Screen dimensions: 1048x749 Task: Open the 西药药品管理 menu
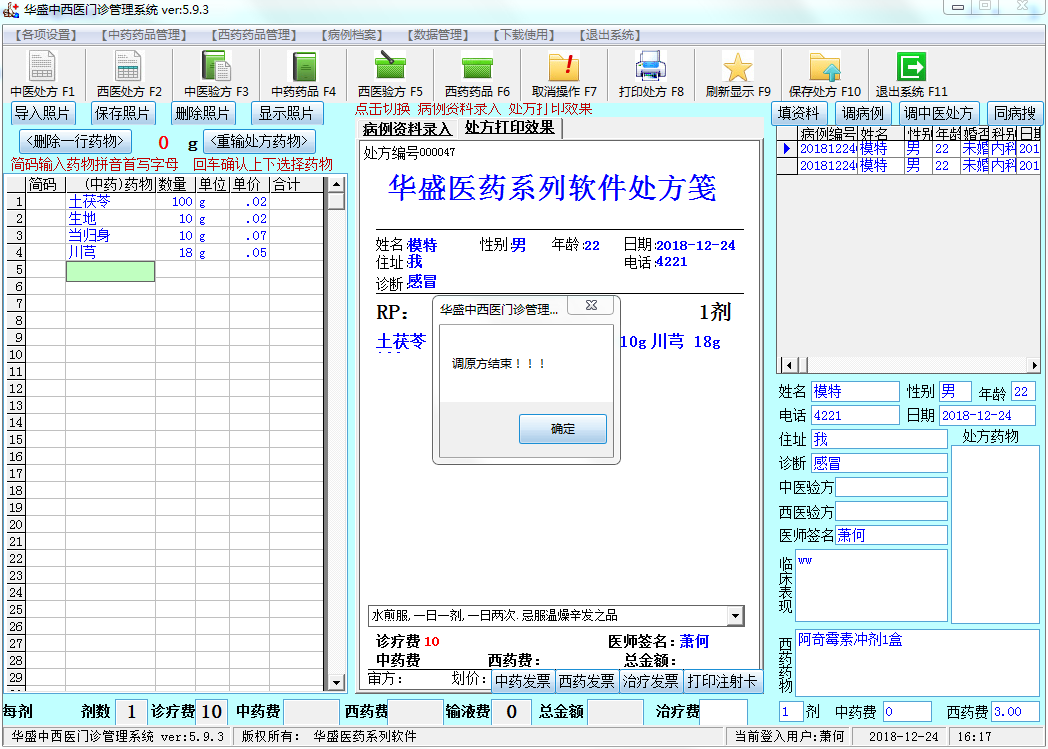[254, 35]
